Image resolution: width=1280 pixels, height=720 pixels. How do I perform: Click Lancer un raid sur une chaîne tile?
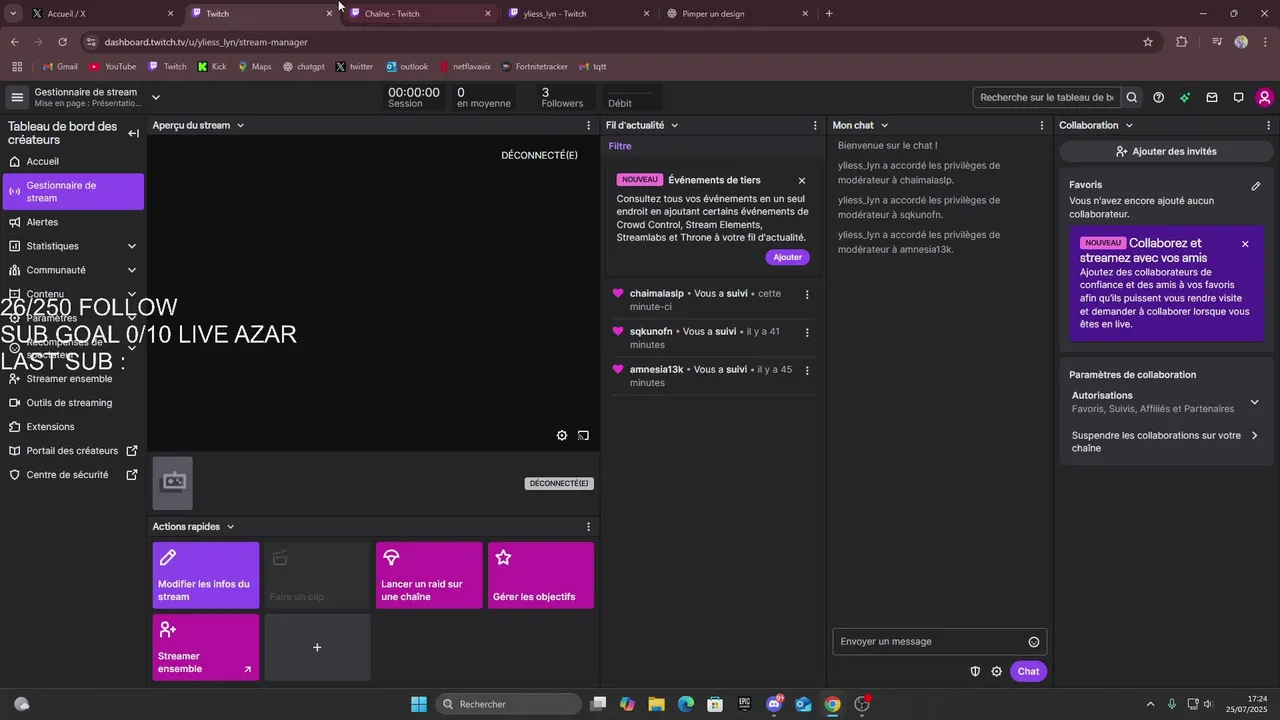point(429,575)
